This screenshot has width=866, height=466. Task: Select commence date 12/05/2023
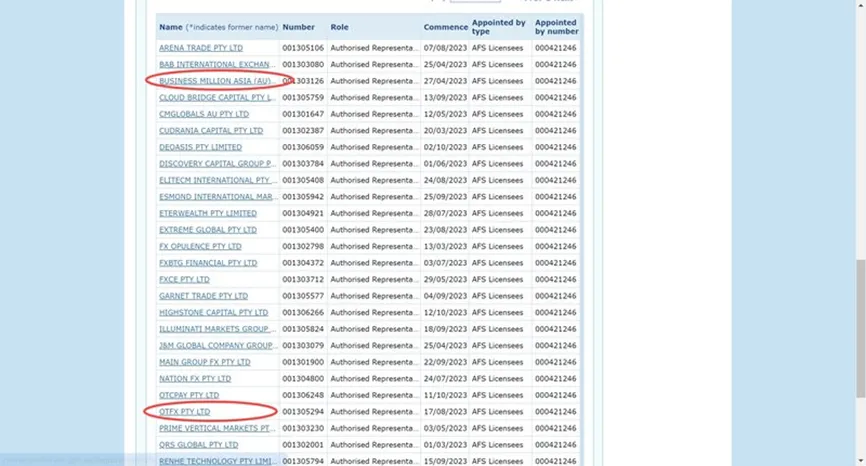click(x=445, y=114)
